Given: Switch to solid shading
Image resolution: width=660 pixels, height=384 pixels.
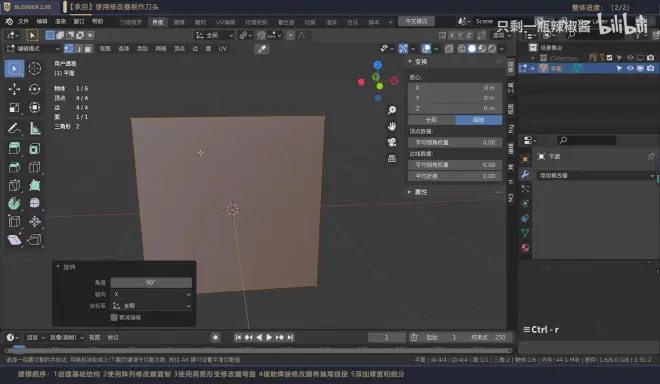Looking at the screenshot, I should click(x=472, y=49).
